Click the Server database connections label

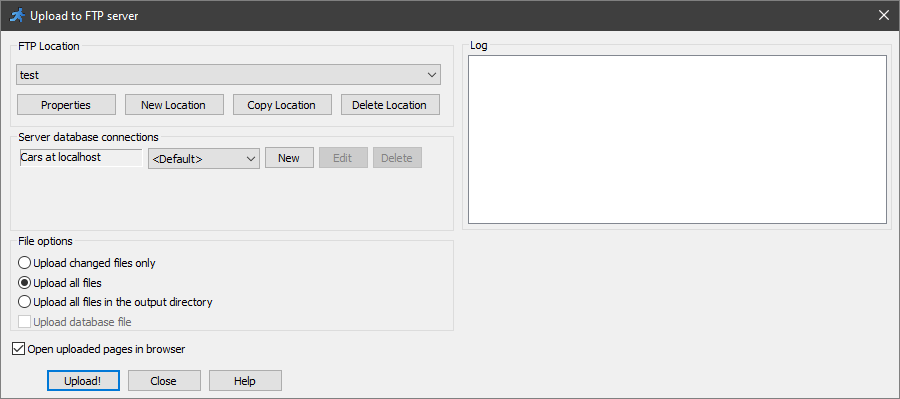click(88, 137)
